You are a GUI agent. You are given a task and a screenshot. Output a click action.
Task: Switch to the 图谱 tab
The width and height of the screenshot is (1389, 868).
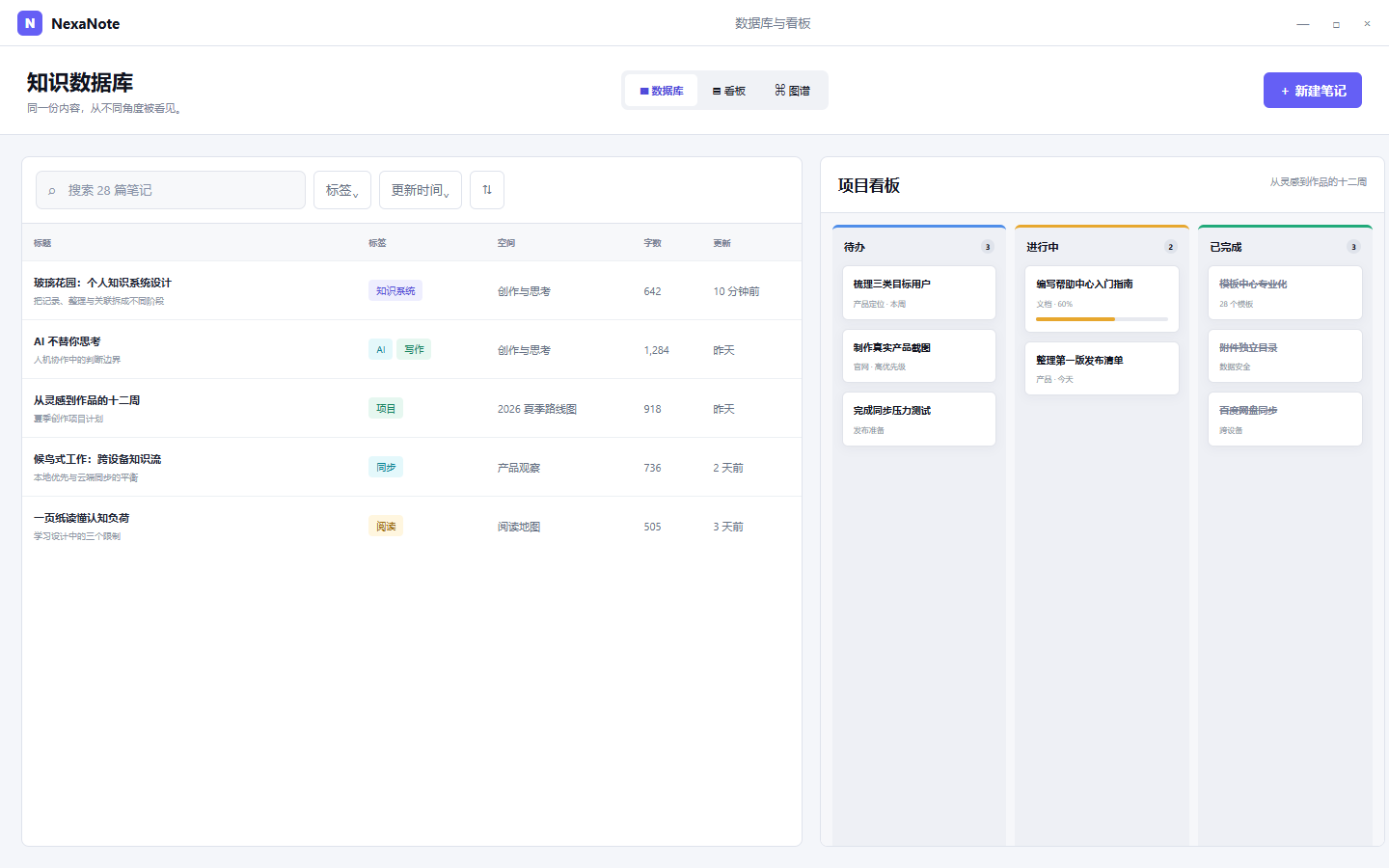[792, 91]
